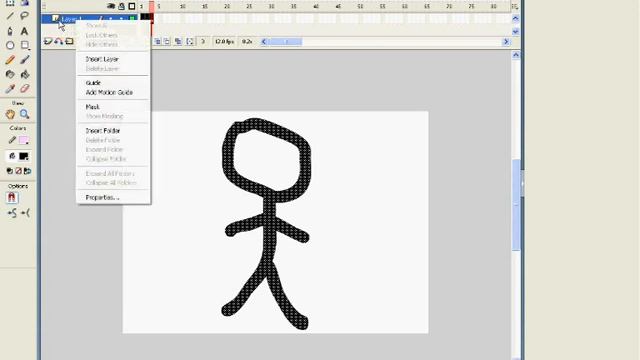Click layer list scroll up arrow
The height and width of the screenshot is (360, 640).
pos(515,18)
